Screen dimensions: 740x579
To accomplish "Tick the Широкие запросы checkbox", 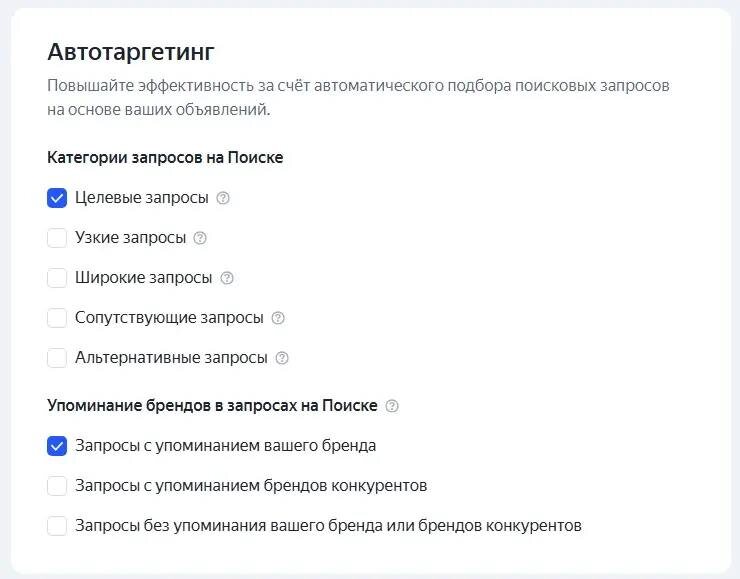I will 57,278.
